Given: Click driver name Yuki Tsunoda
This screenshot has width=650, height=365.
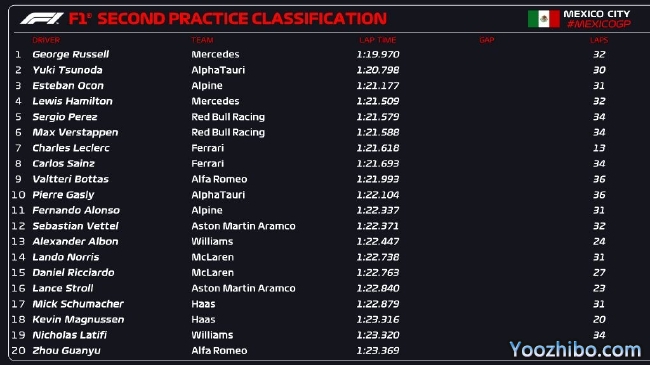Looking at the screenshot, I should [68, 70].
